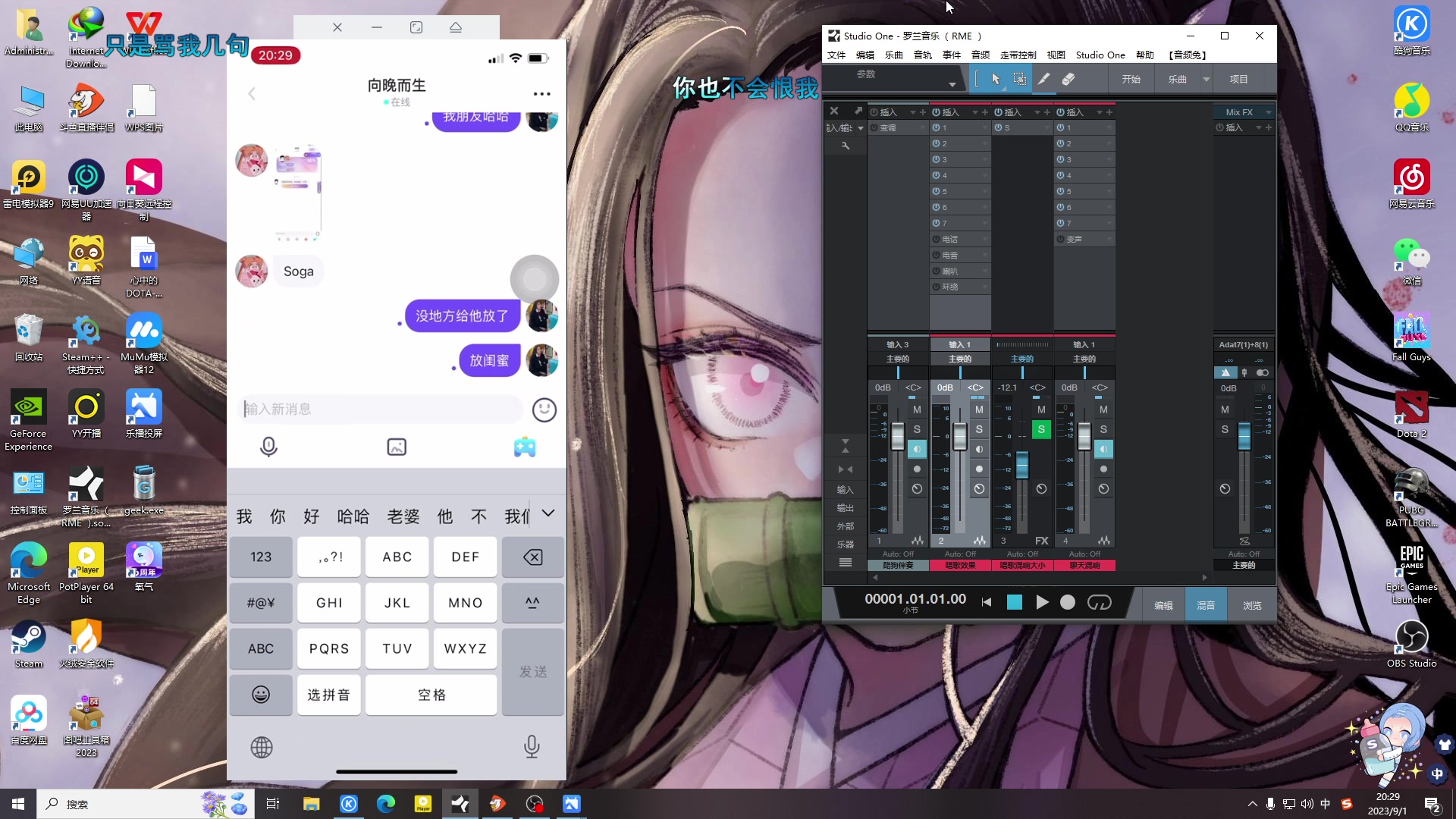The image size is (1456, 819).
Task: Select the paint (pencil) tool
Action: coord(1044,79)
